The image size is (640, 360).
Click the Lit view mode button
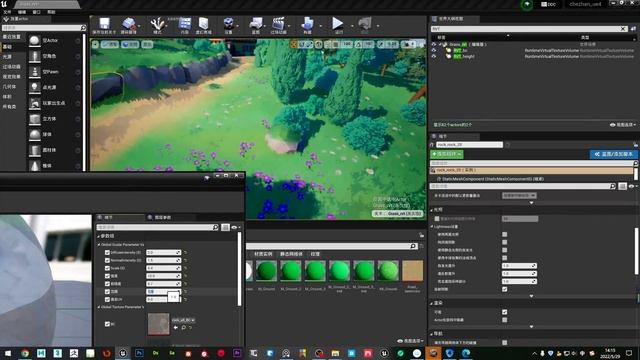[x=130, y=44]
